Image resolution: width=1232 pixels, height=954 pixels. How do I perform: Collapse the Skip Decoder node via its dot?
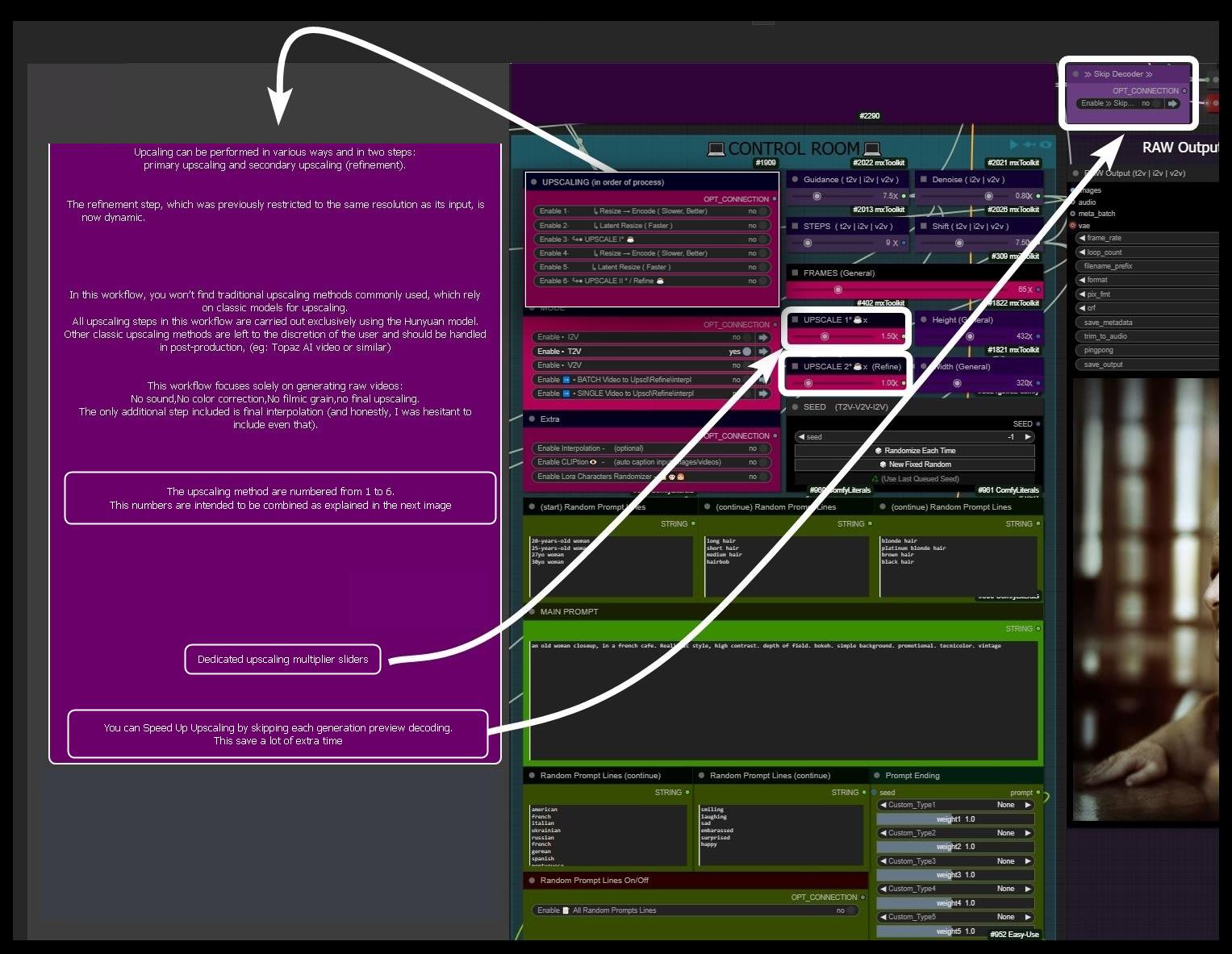(1076, 74)
